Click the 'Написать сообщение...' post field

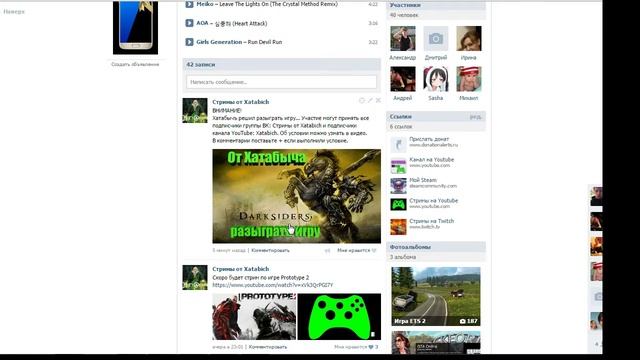[x=281, y=82]
